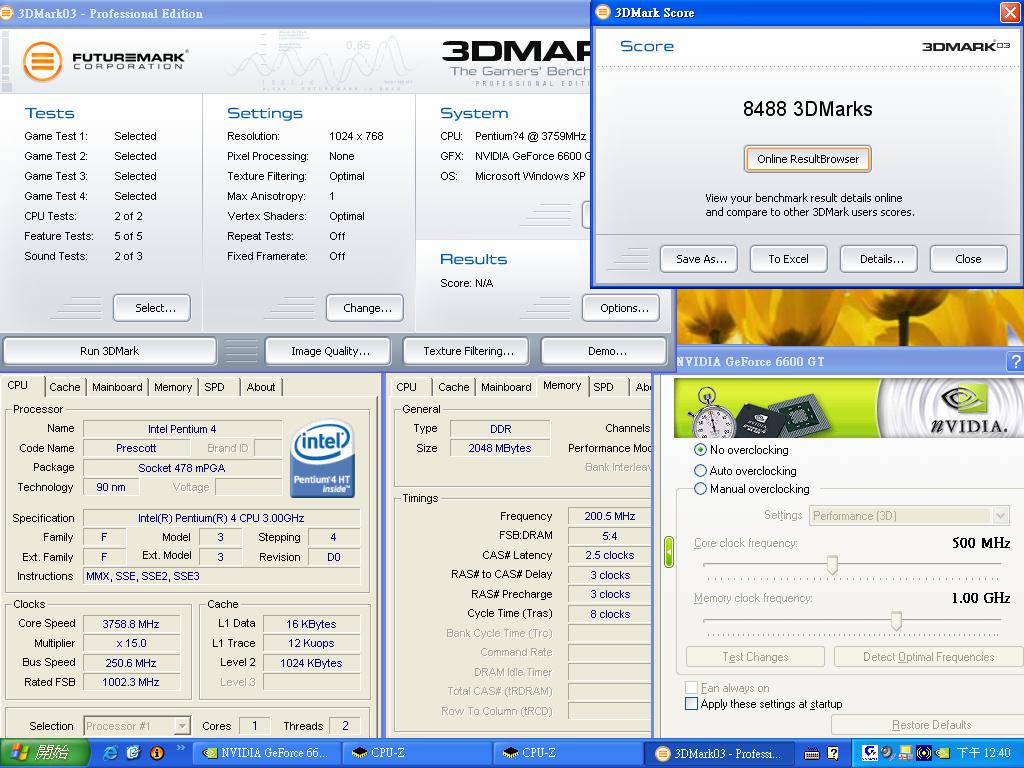Click Save As... in score window
This screenshot has width=1024, height=768.
tap(700, 259)
